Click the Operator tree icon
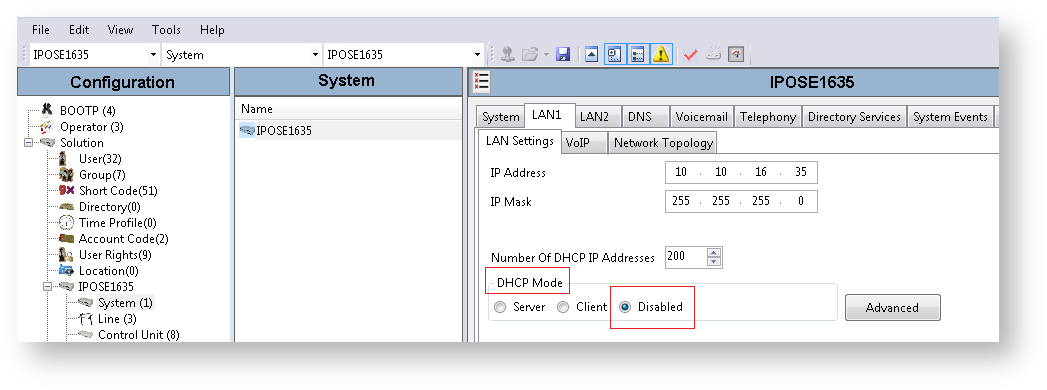This screenshot has width=1047, height=390. click(47, 126)
